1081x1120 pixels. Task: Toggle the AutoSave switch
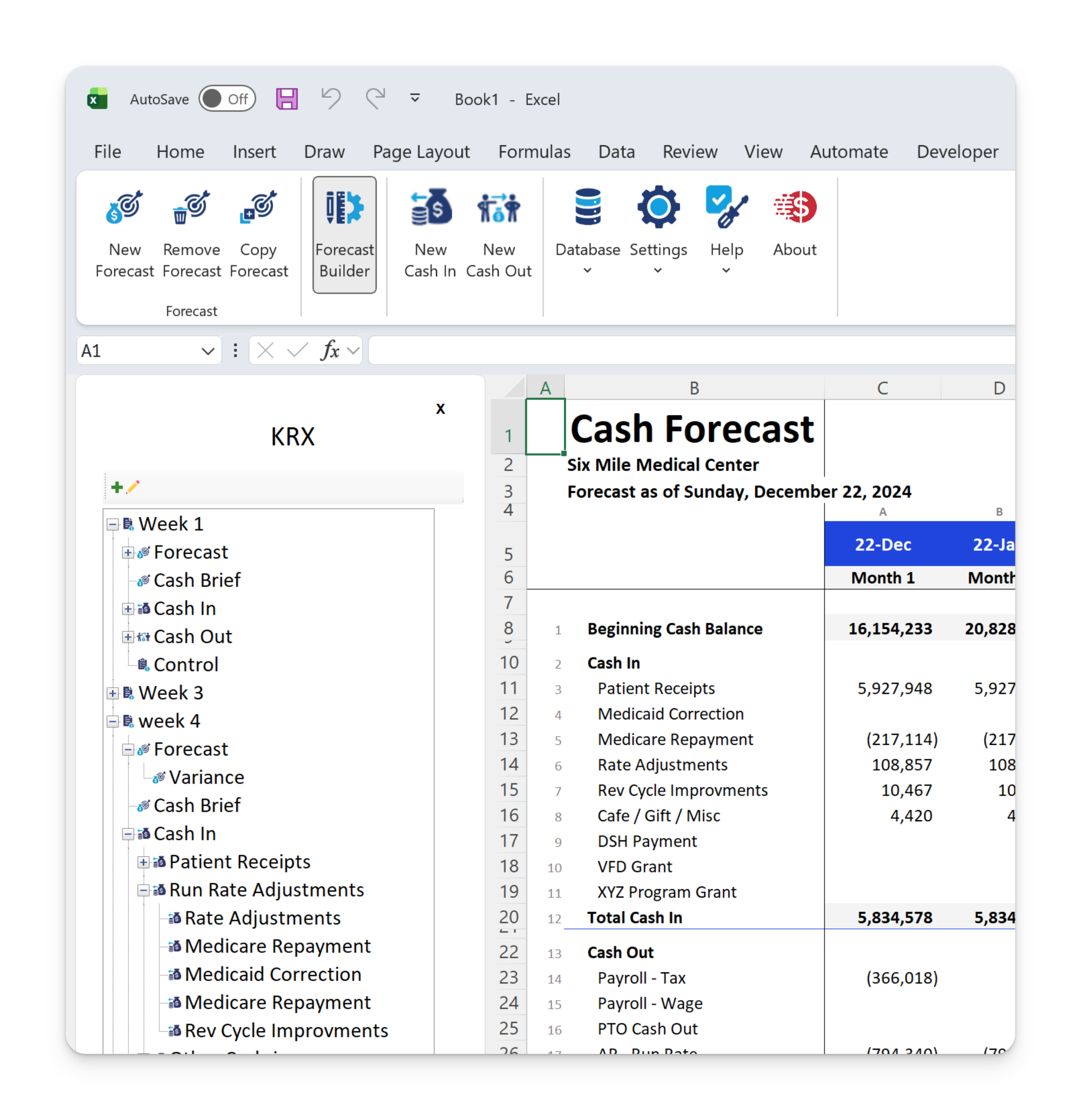click(227, 99)
